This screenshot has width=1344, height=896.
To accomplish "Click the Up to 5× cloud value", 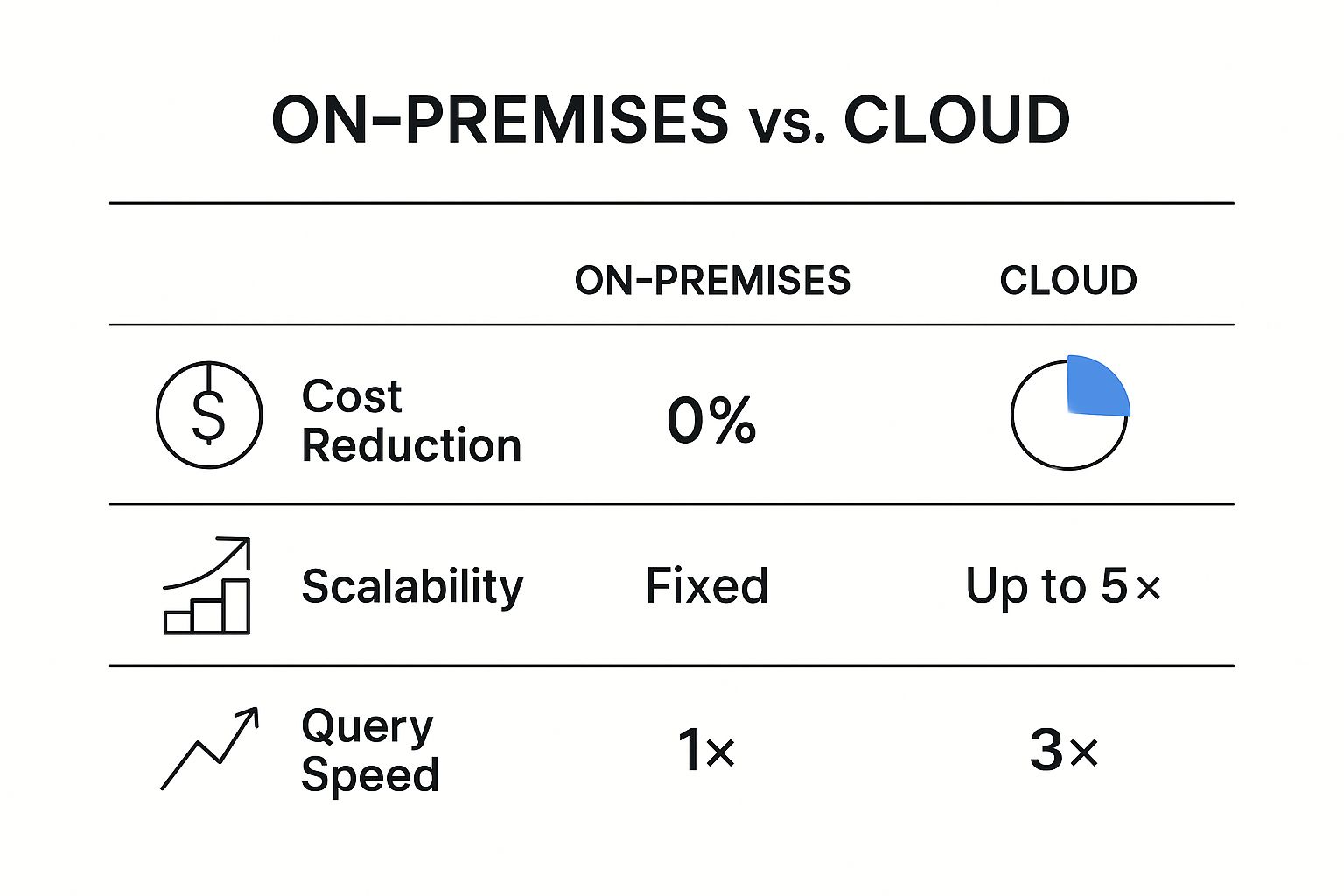I will click(x=1063, y=586).
